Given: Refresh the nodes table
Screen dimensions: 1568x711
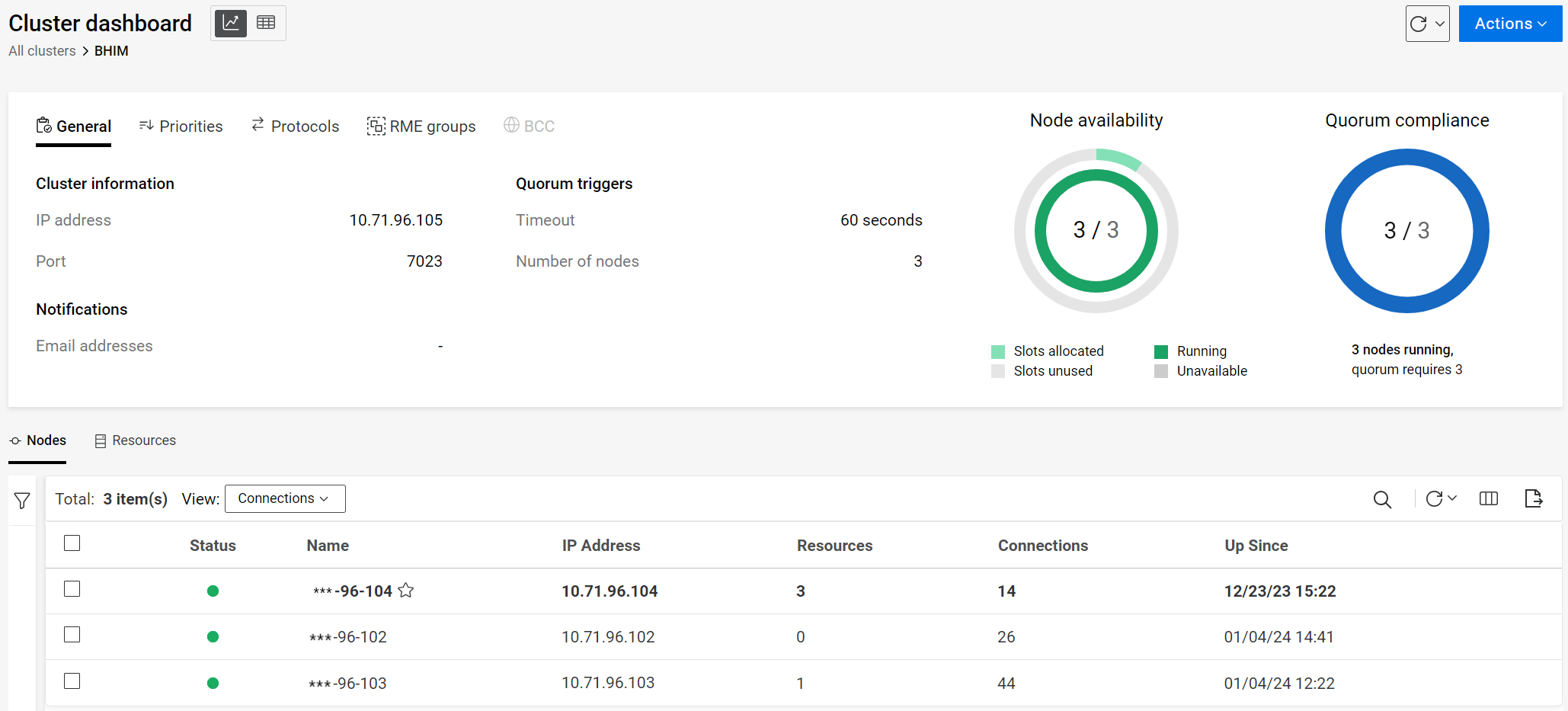Looking at the screenshot, I should pos(1434,498).
